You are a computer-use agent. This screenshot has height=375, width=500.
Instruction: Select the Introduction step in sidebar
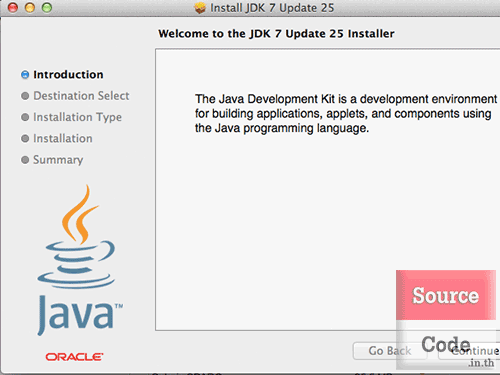point(68,75)
